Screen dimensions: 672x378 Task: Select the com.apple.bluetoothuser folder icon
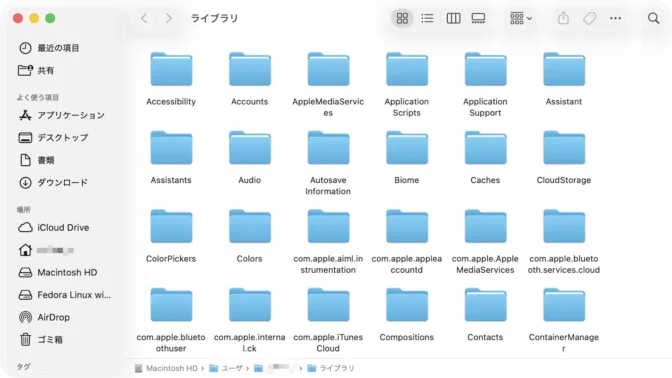[171, 305]
